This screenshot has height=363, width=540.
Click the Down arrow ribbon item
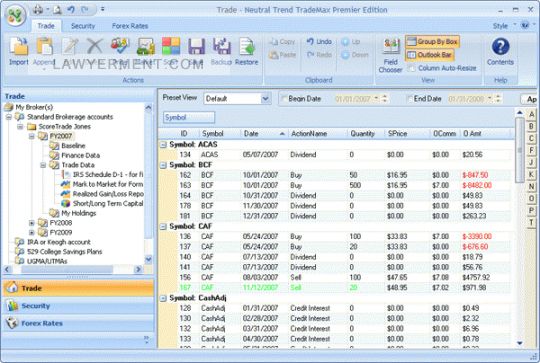point(355,55)
